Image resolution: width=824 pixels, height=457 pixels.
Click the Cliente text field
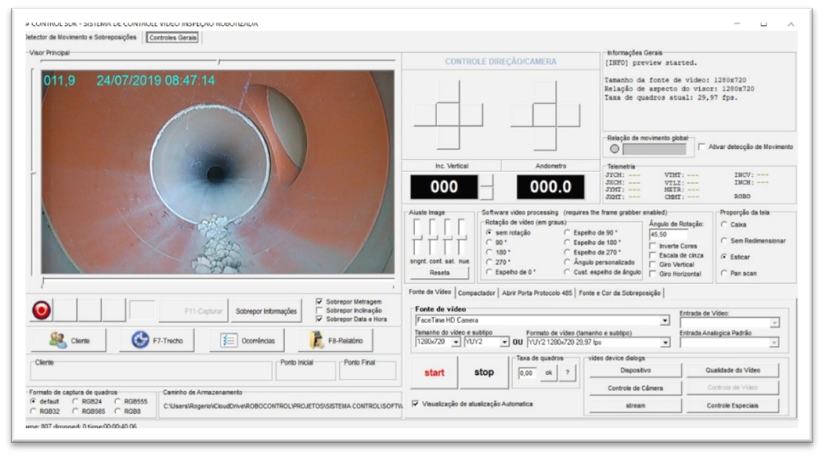click(151, 372)
